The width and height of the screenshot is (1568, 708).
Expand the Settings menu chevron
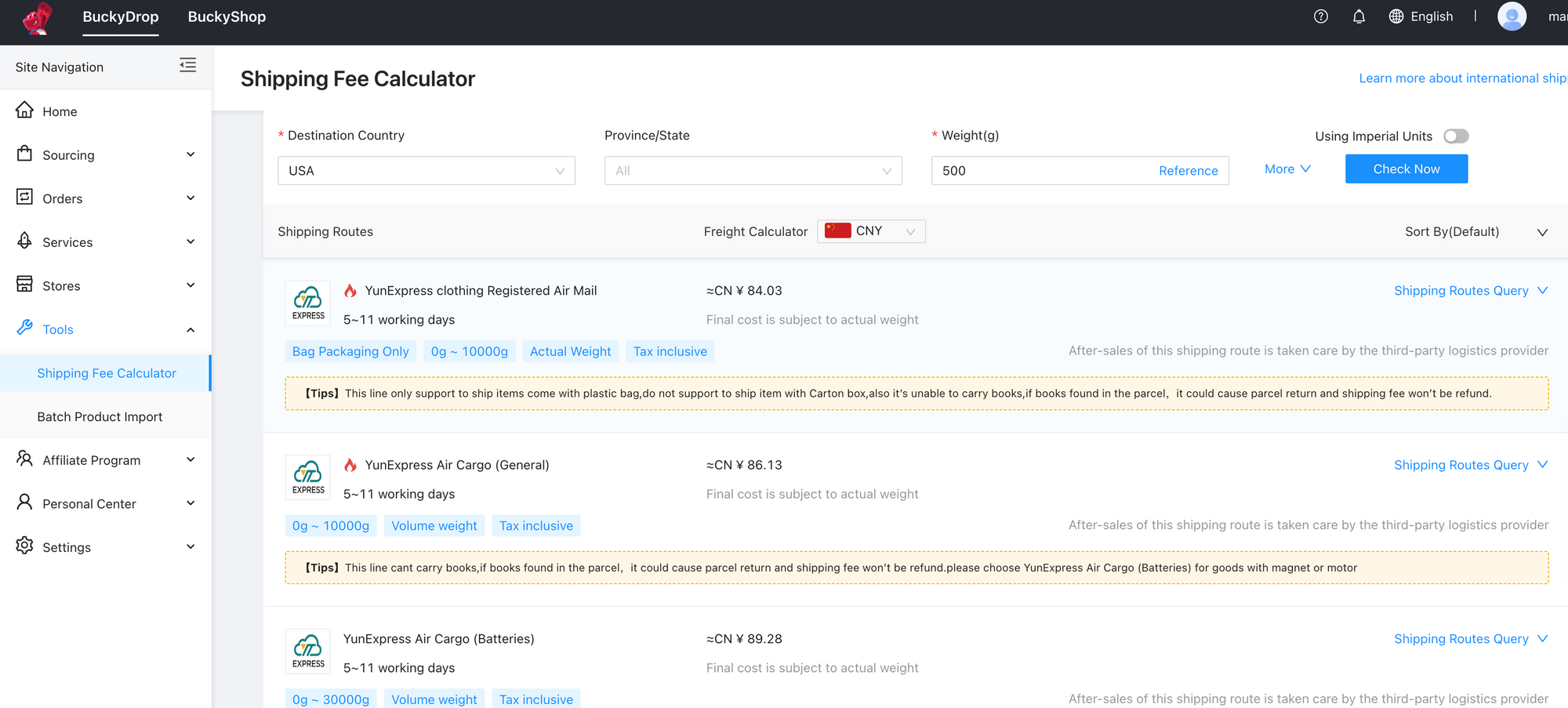[191, 546]
